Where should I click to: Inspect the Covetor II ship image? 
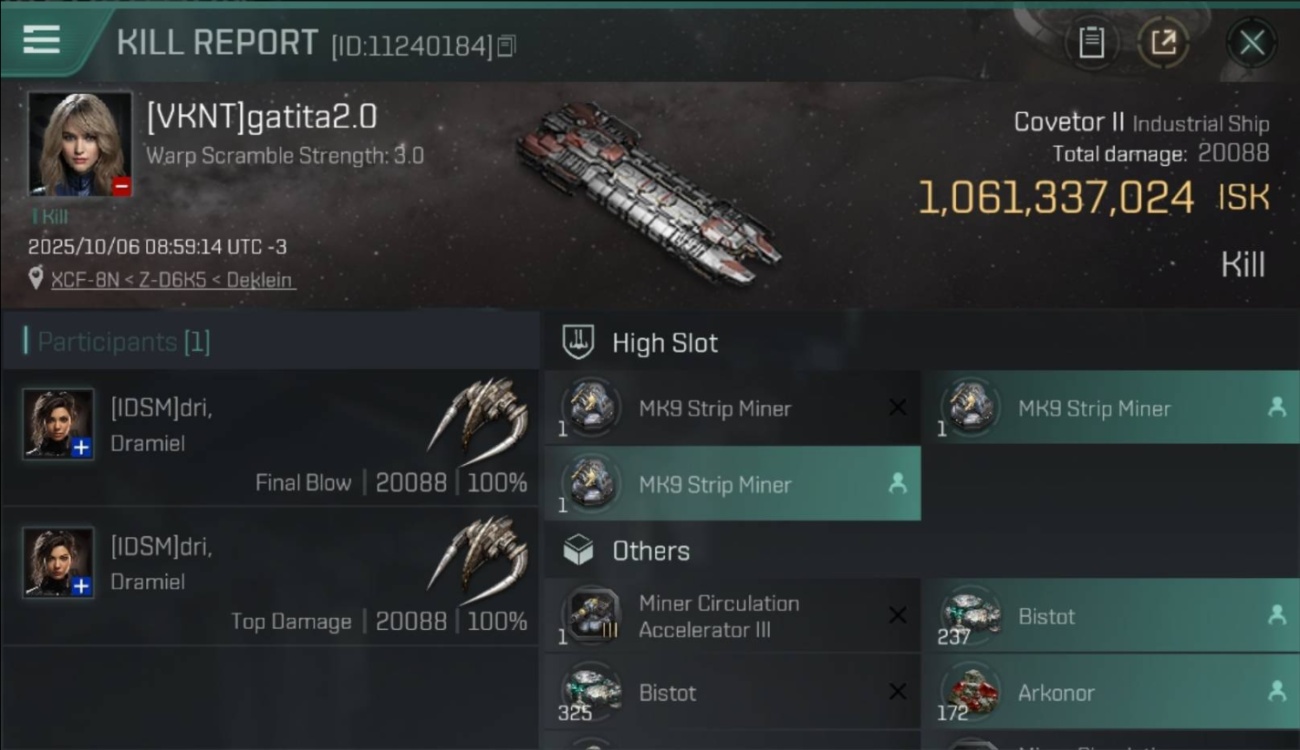coord(648,193)
